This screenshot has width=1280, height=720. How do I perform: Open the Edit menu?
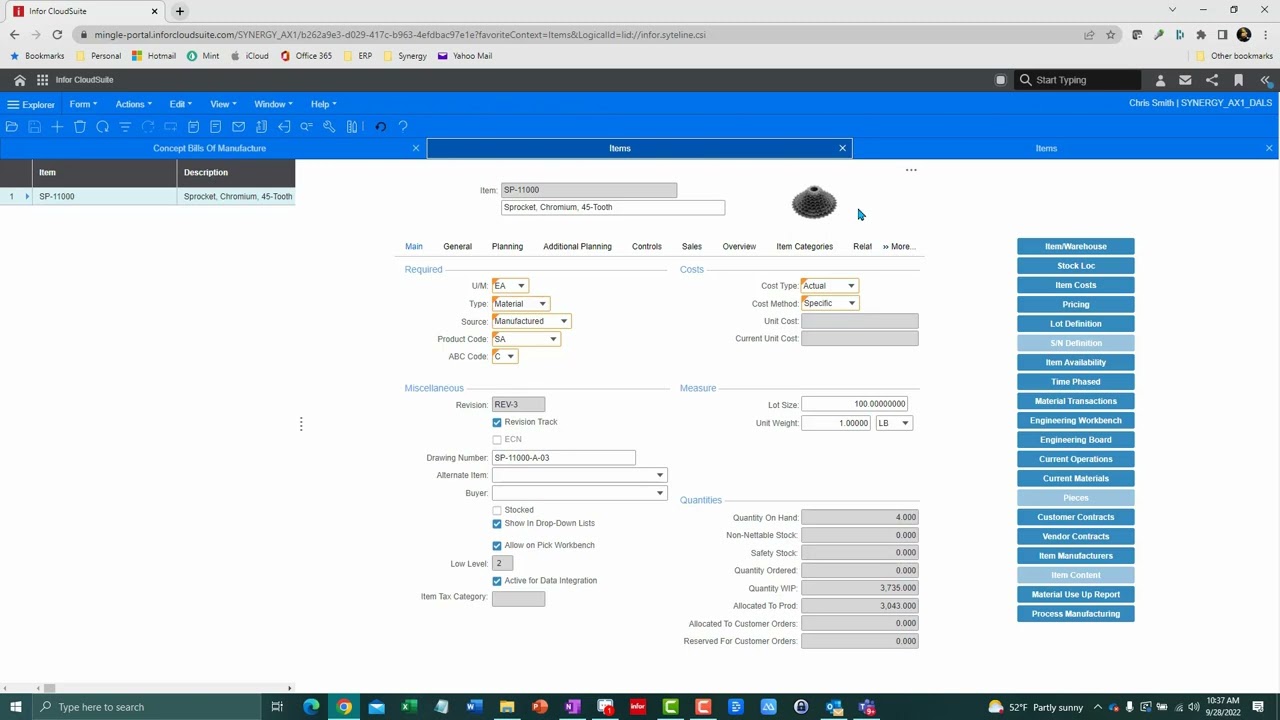pyautogui.click(x=180, y=104)
